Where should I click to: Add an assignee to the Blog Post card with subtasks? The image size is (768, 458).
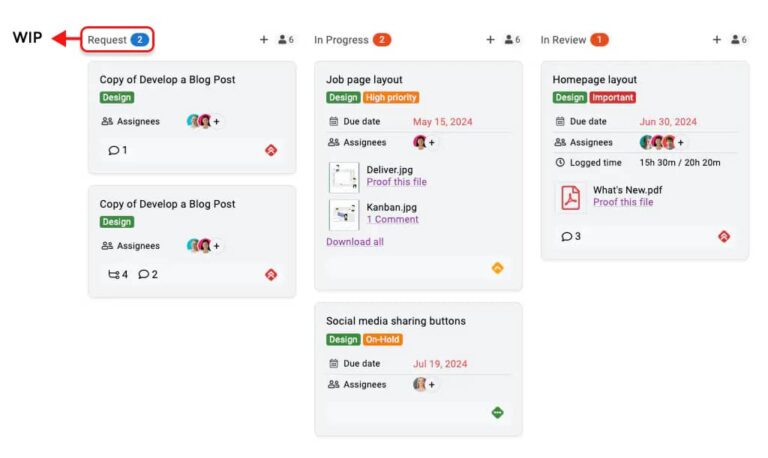(x=216, y=246)
